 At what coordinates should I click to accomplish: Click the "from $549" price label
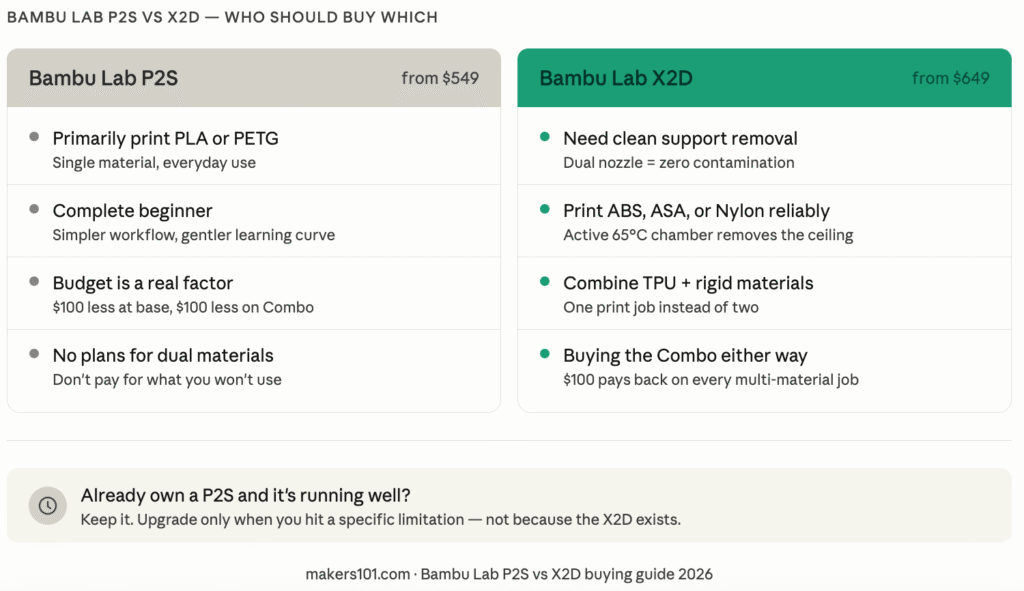tap(440, 78)
